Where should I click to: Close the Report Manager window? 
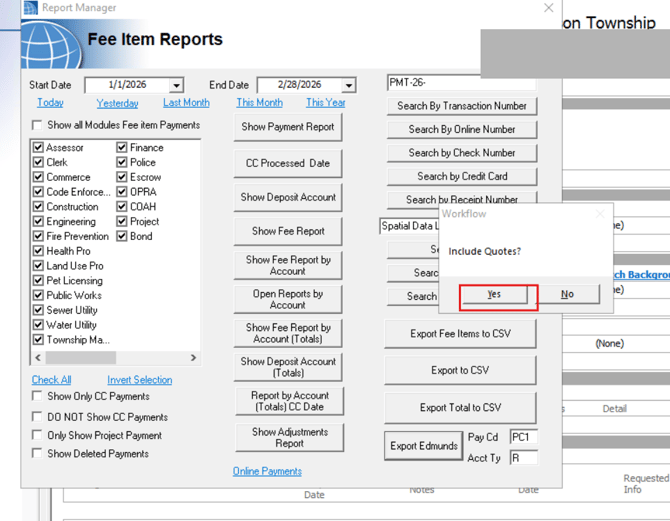click(x=548, y=8)
